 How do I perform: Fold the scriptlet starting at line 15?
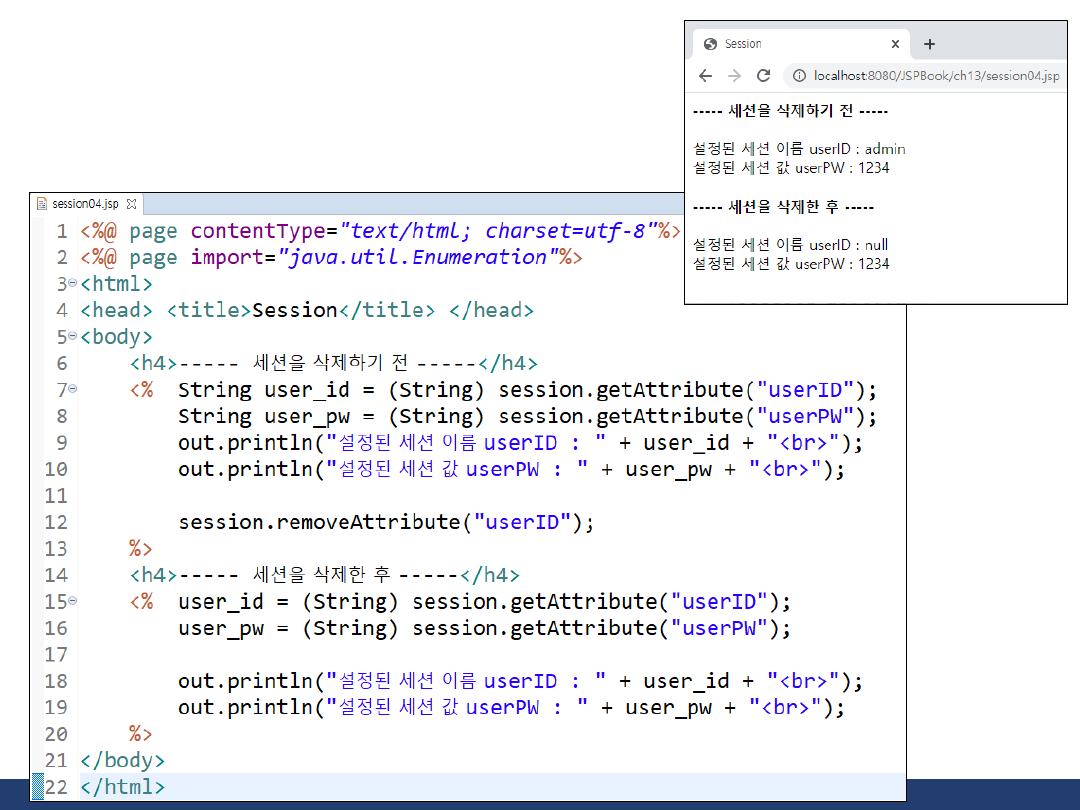[72, 602]
